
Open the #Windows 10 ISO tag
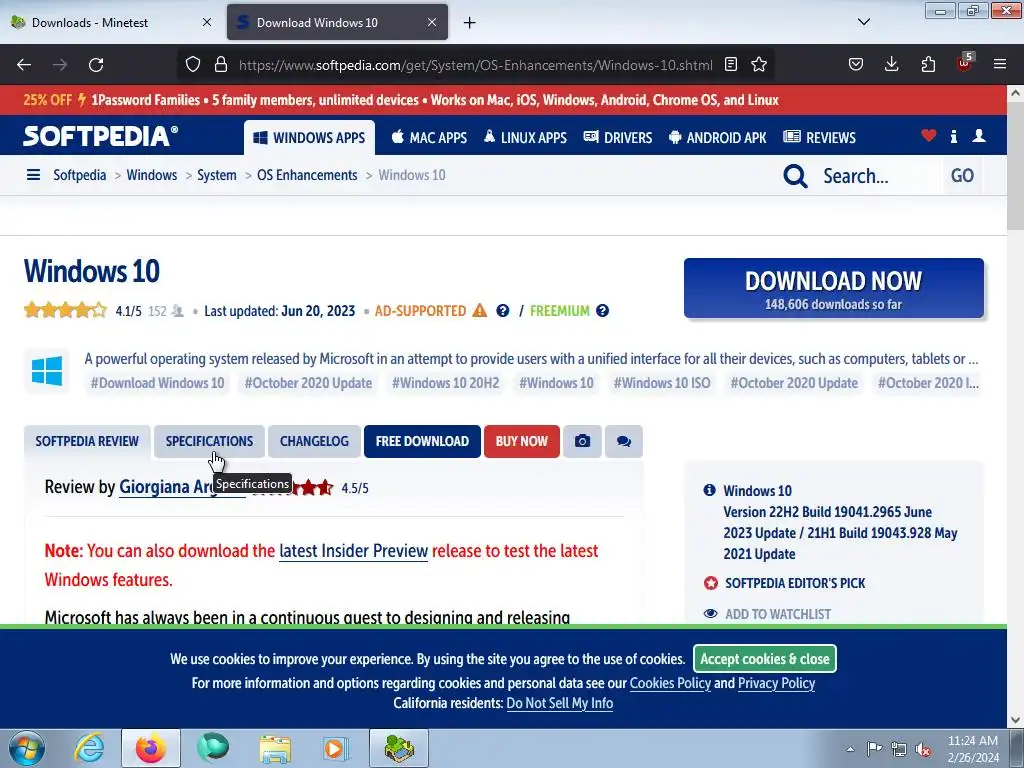pos(662,383)
